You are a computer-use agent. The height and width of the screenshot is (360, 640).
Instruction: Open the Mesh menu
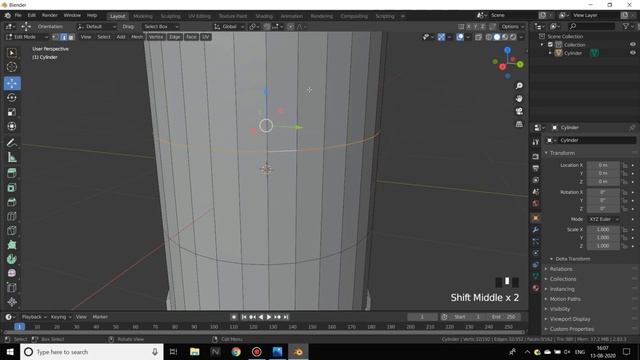pyautogui.click(x=137, y=37)
